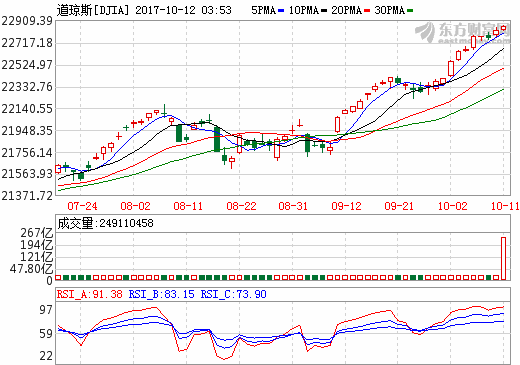Click the 267亿 volume axis label

pos(37,233)
